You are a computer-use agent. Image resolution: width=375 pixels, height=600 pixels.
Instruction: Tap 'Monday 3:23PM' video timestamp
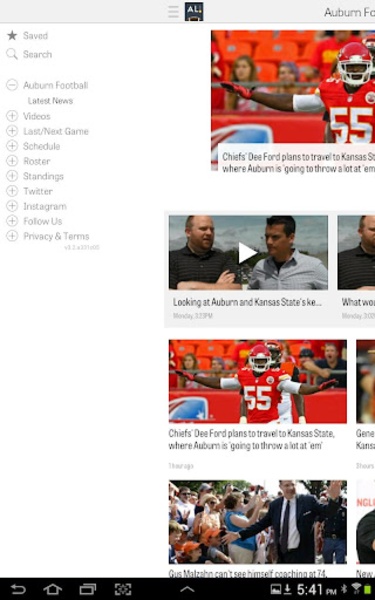[192, 316]
